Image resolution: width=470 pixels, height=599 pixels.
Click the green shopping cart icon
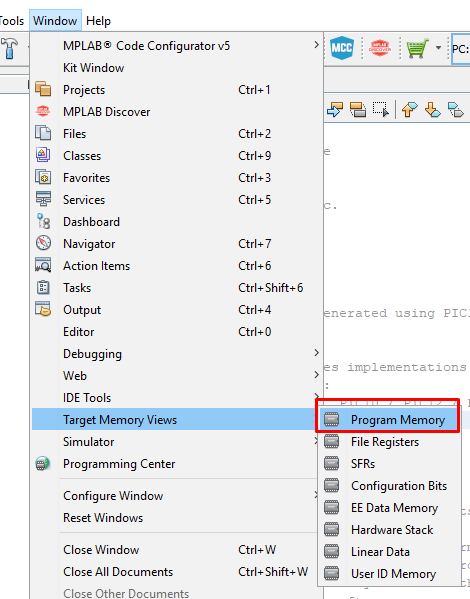(x=417, y=48)
